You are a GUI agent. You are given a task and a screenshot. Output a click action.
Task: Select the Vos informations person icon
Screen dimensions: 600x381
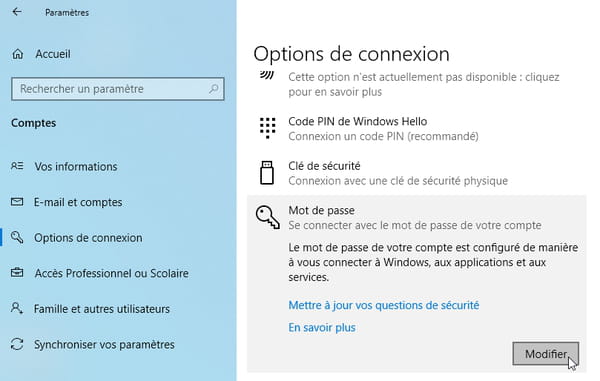pos(17,166)
